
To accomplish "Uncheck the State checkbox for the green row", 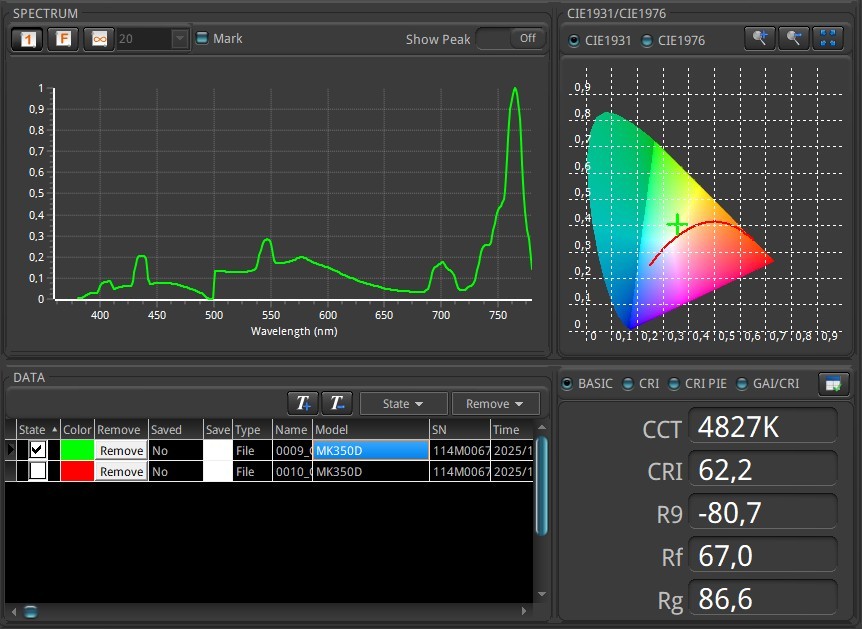I will [x=37, y=450].
